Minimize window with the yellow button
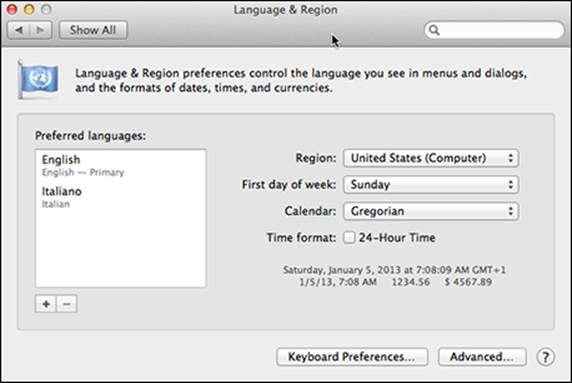 (29, 9)
